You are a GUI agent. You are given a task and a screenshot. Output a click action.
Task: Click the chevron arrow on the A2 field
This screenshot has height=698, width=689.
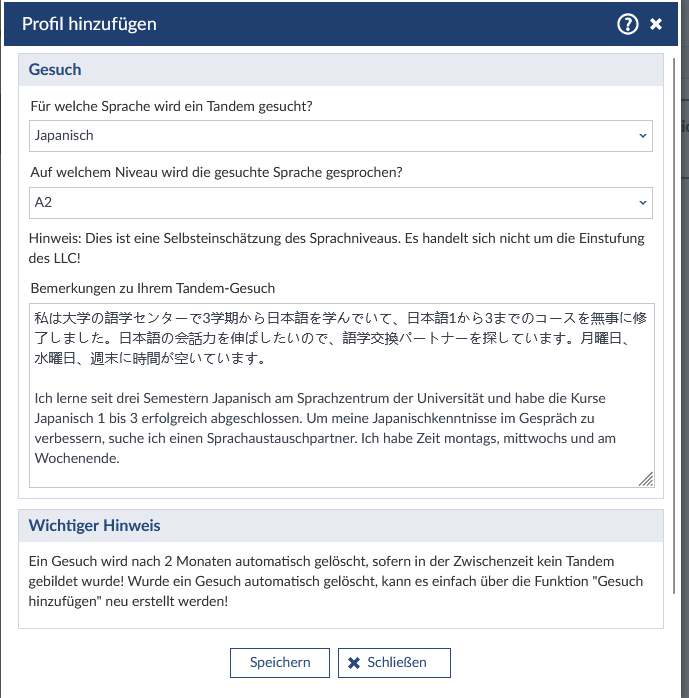click(x=642, y=202)
